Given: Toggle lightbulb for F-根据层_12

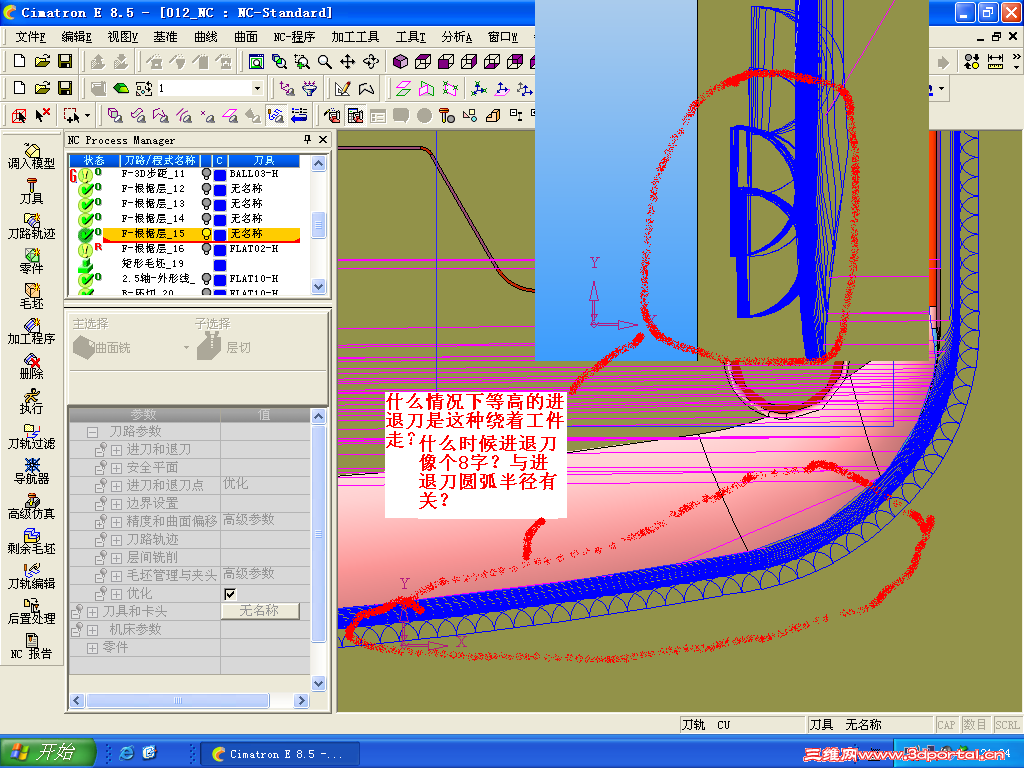Looking at the screenshot, I should click(x=206, y=189).
